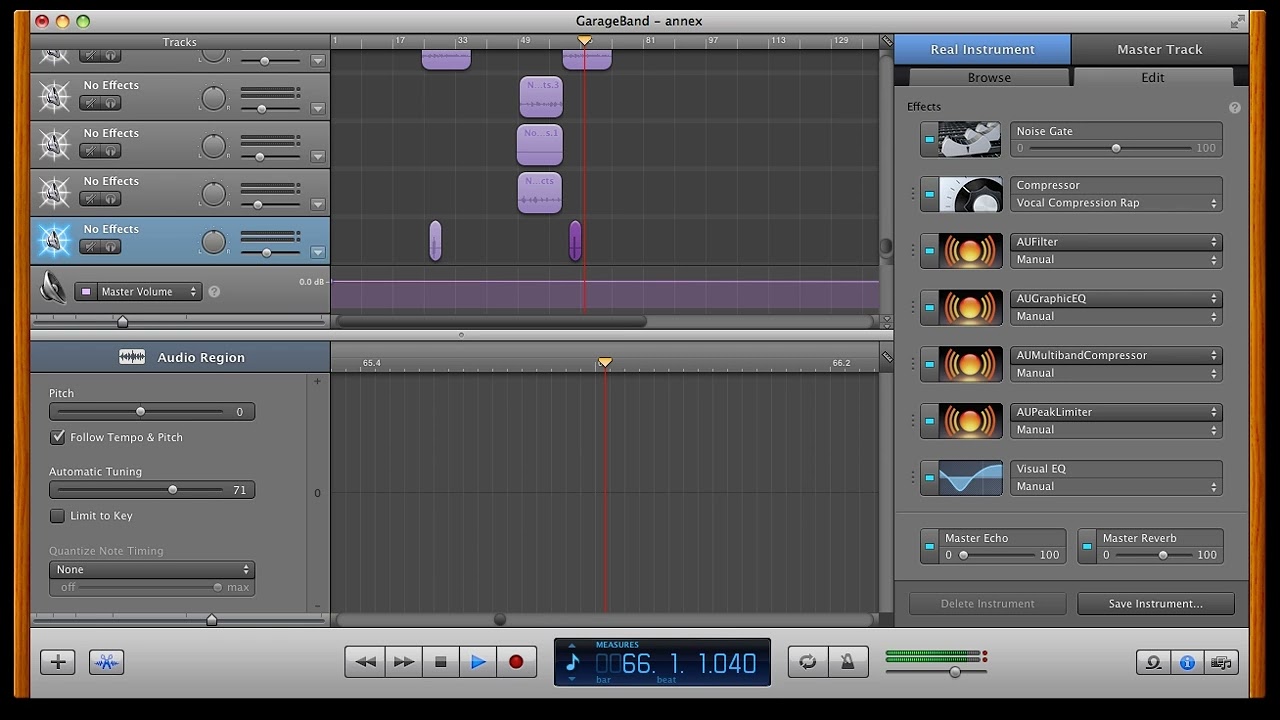
Task: Adjust the Noise Gate slider
Action: click(1116, 148)
